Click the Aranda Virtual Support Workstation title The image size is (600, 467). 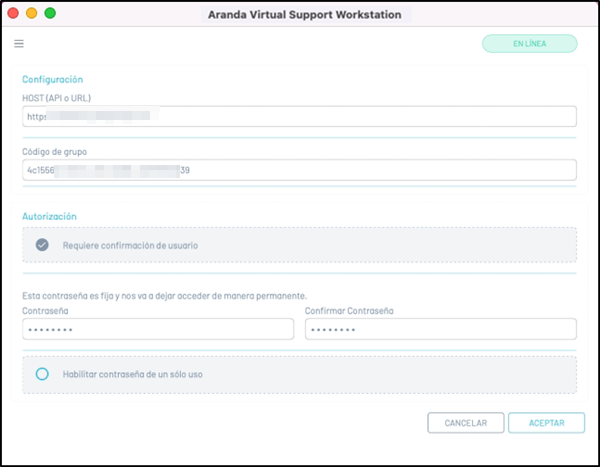click(304, 15)
